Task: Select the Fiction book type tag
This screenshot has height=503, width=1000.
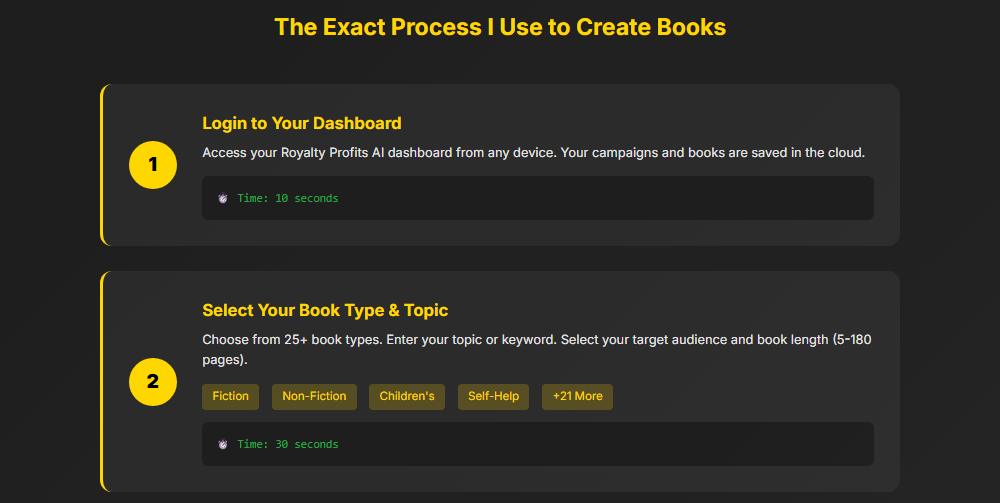Action: click(x=231, y=396)
